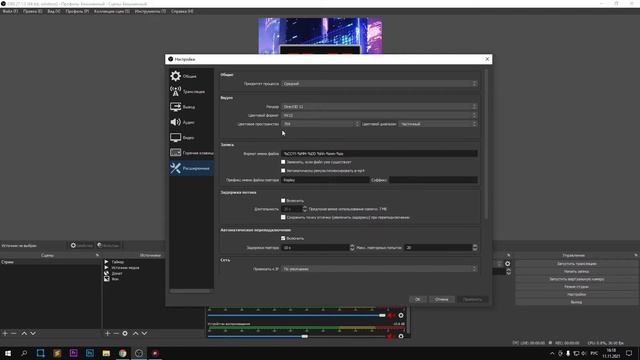Start the virtual camera button
This screenshot has height=360, width=640.
576,279
